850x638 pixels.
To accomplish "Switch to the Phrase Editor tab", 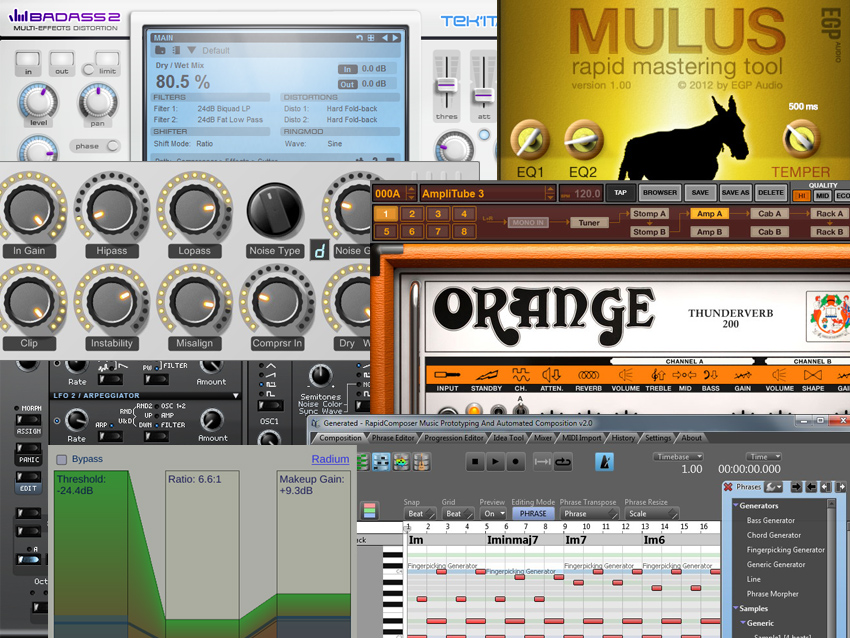I will [393, 438].
